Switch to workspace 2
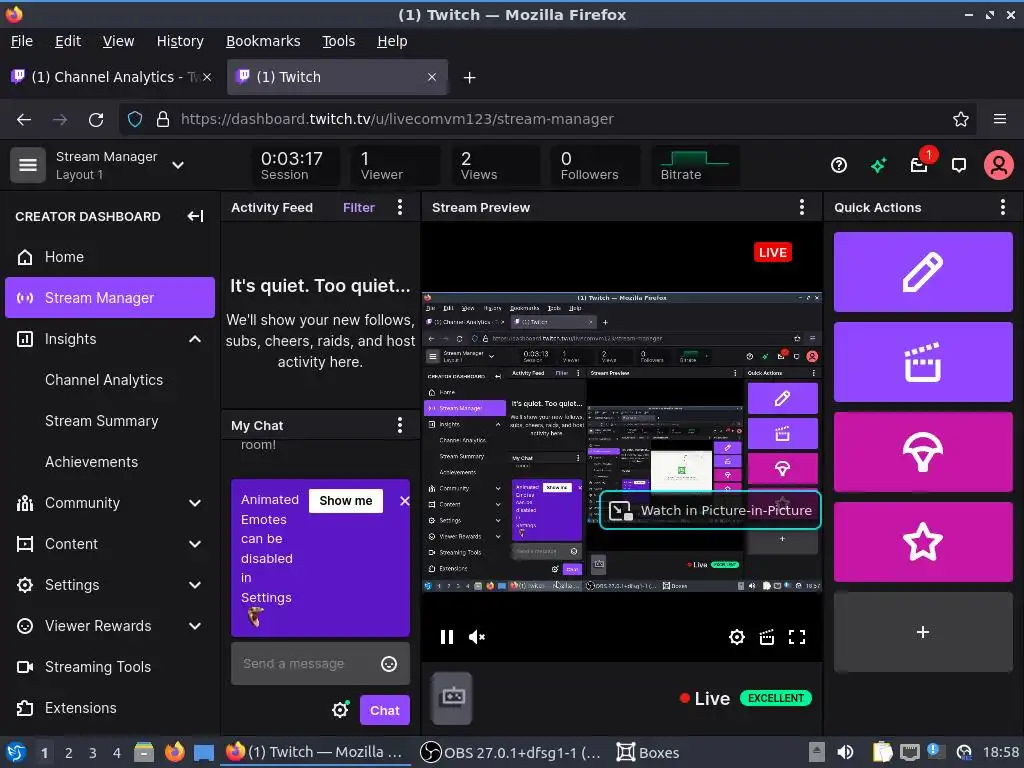Image resolution: width=1024 pixels, height=768 pixels. pyautogui.click(x=69, y=753)
